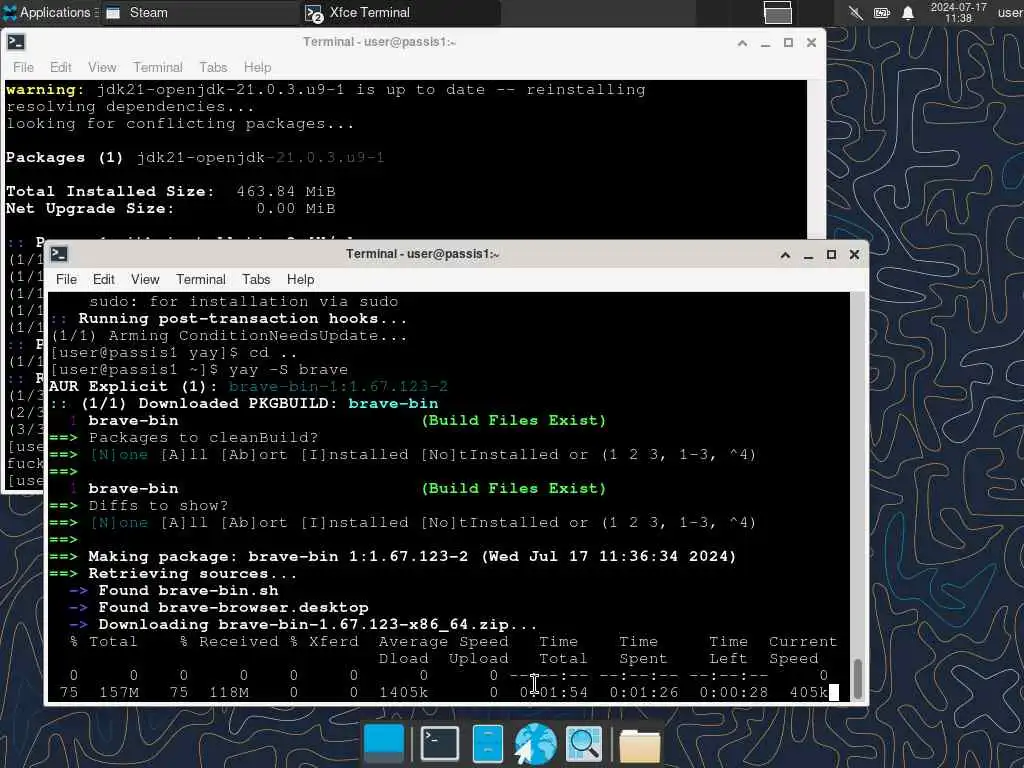Viewport: 1024px width, 768px height.
Task: Open the home folder icon in dock
Action: pyautogui.click(x=639, y=744)
